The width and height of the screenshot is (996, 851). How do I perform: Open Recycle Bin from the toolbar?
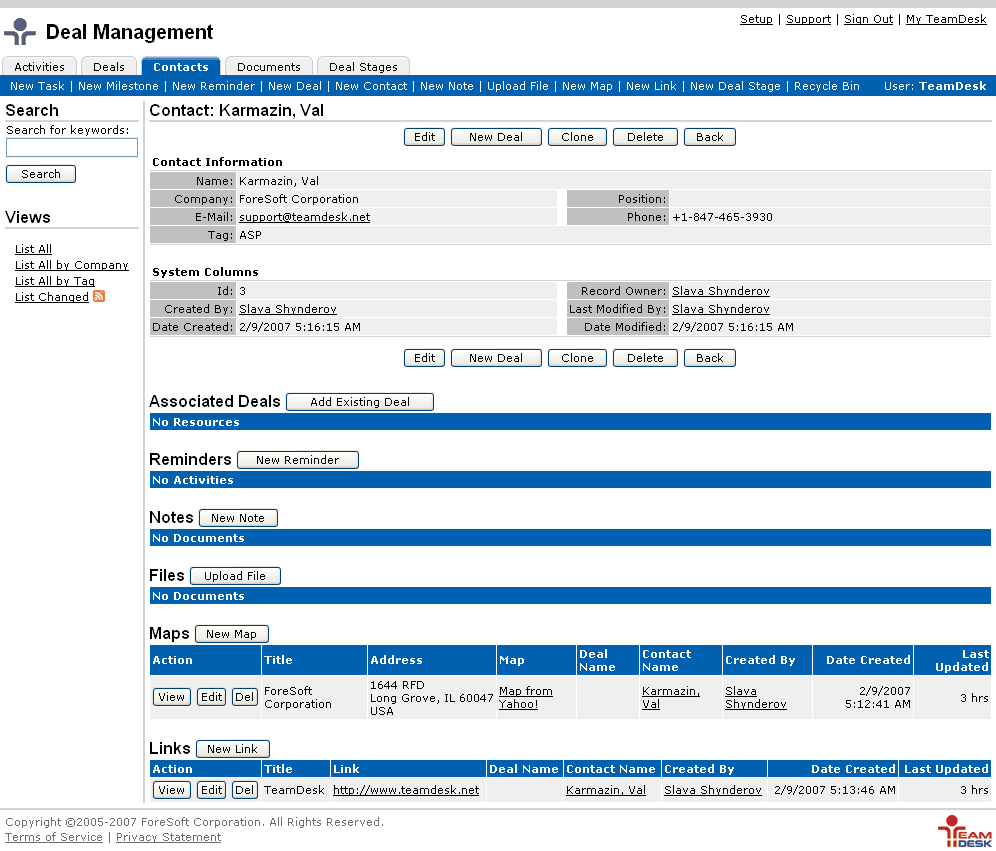[x=826, y=86]
